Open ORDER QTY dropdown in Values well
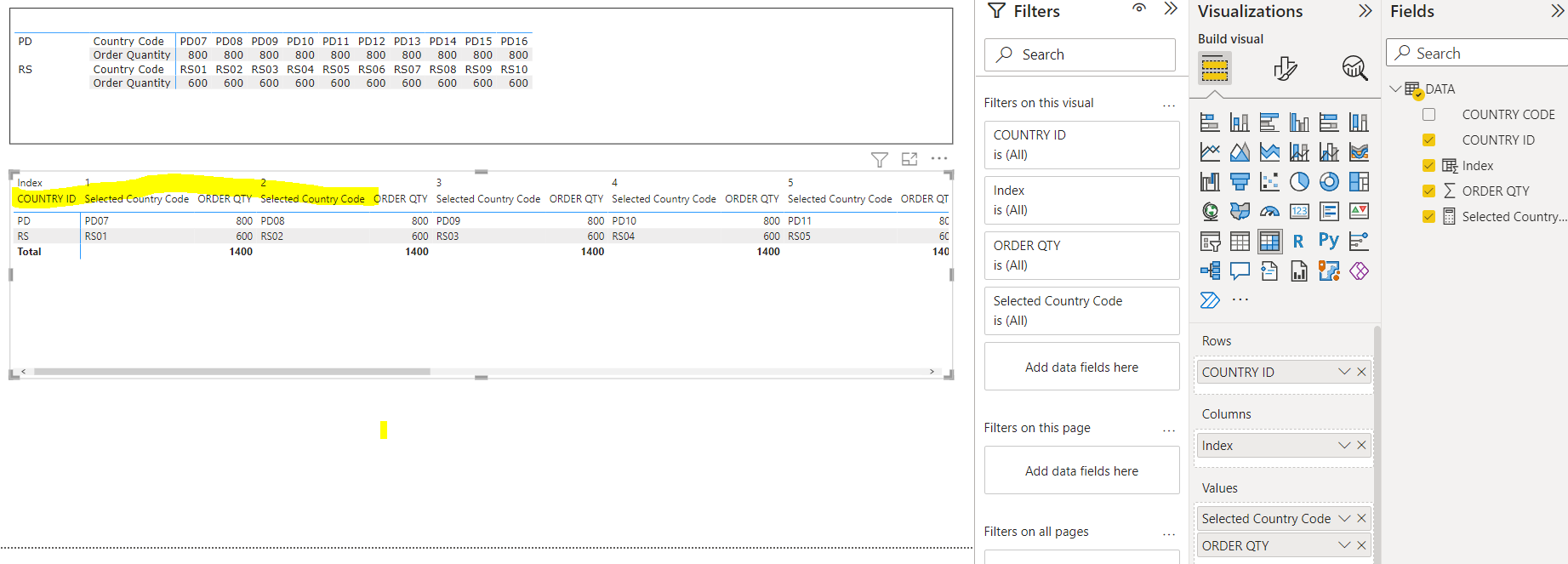 (x=1344, y=545)
